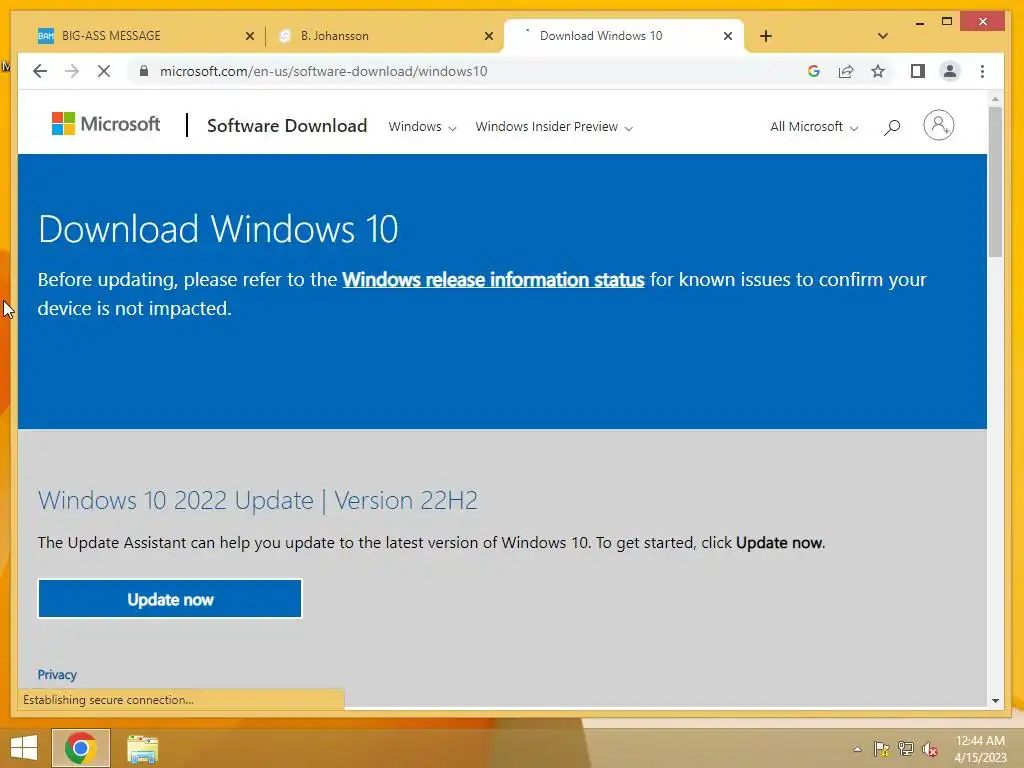
Task: Click the Update now button
Action: (x=170, y=599)
